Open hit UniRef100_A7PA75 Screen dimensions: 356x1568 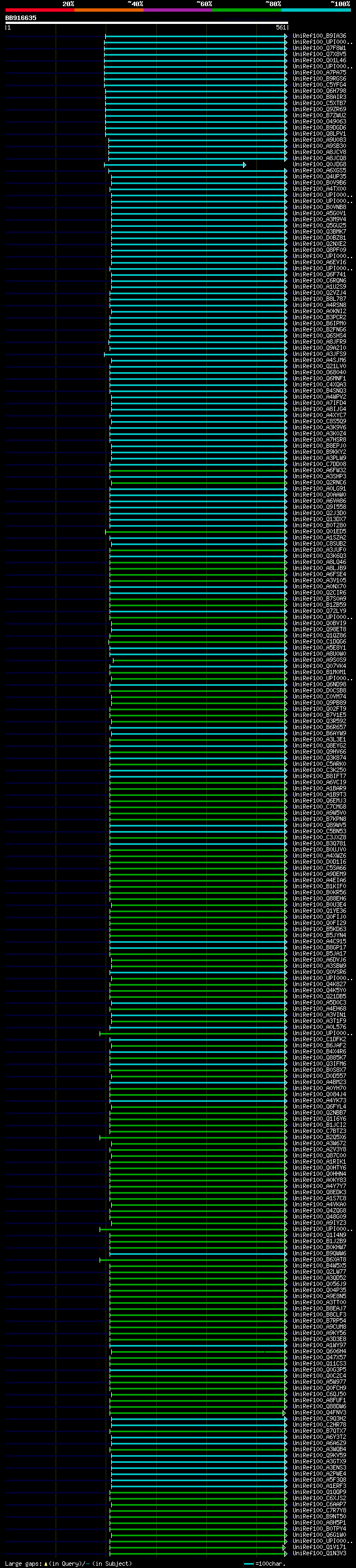[x=319, y=73]
